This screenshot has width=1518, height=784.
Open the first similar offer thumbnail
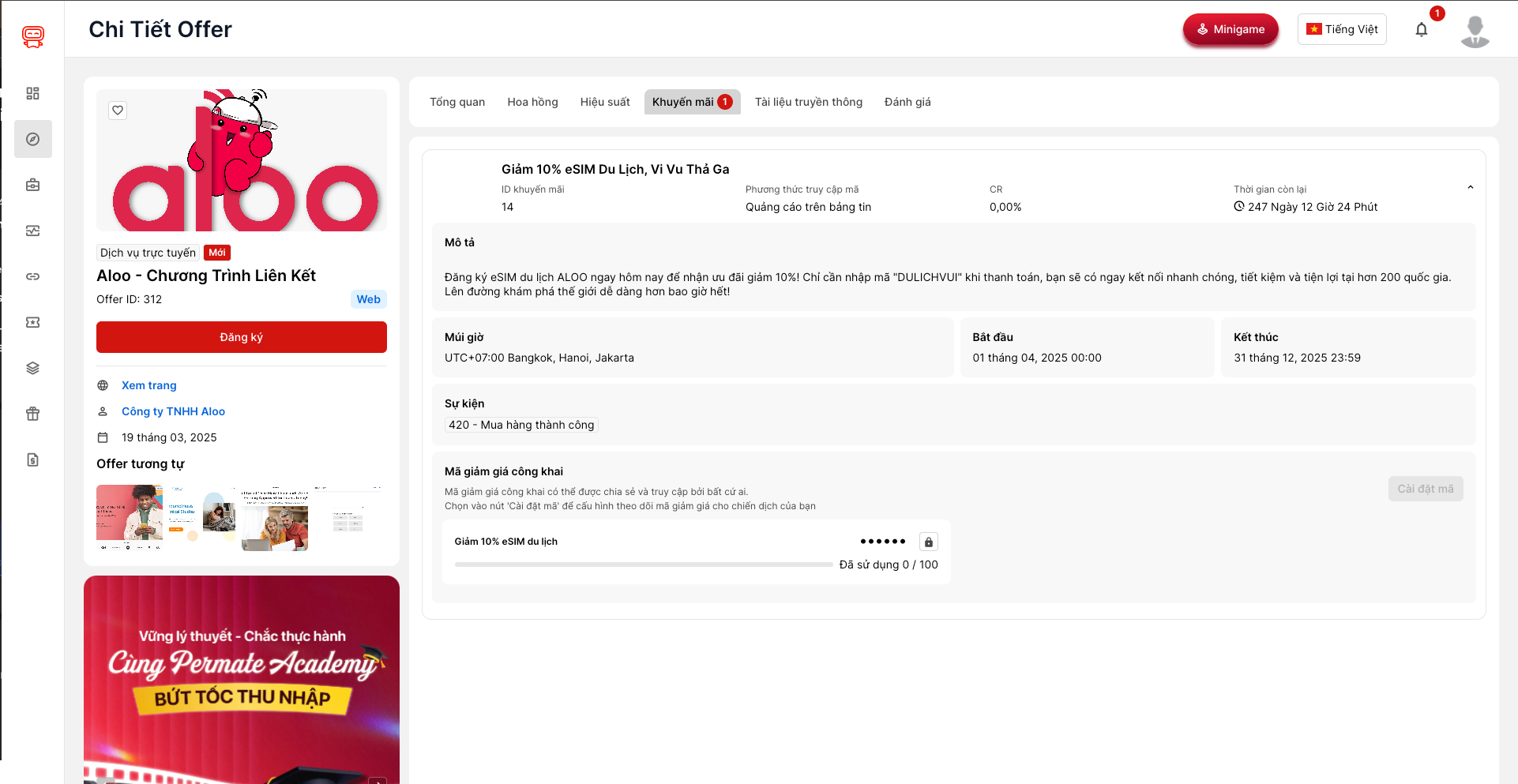[x=130, y=517]
